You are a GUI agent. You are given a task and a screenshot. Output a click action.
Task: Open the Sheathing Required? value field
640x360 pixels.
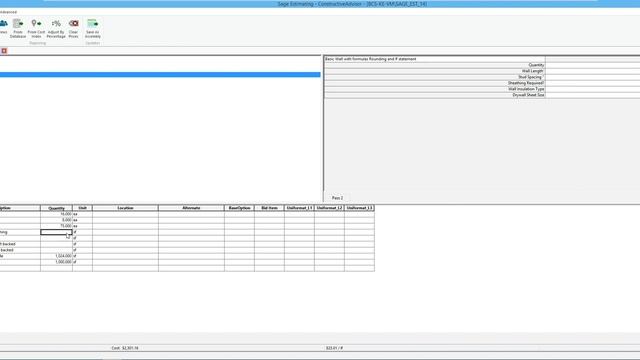tap(593, 83)
